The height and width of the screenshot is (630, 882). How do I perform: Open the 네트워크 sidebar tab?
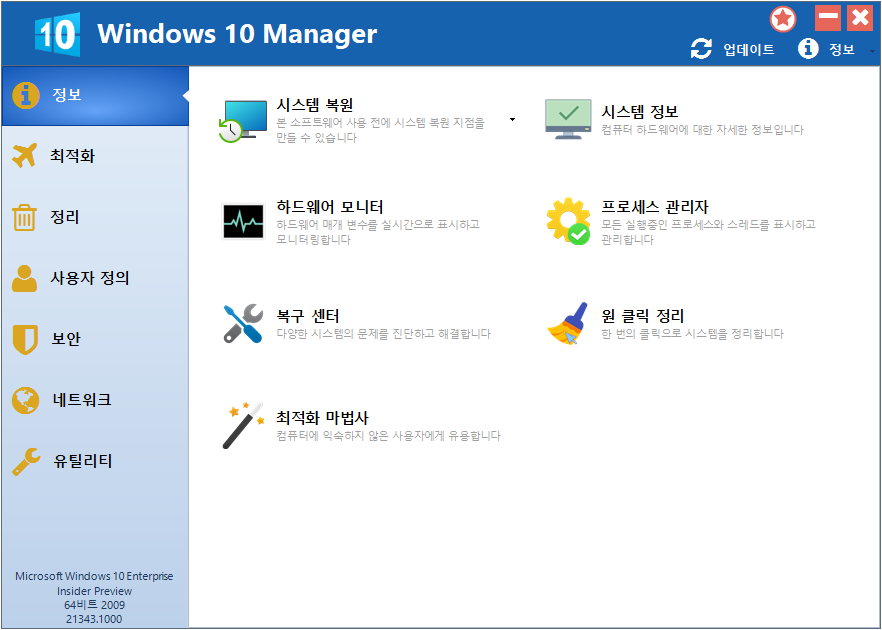click(x=95, y=400)
